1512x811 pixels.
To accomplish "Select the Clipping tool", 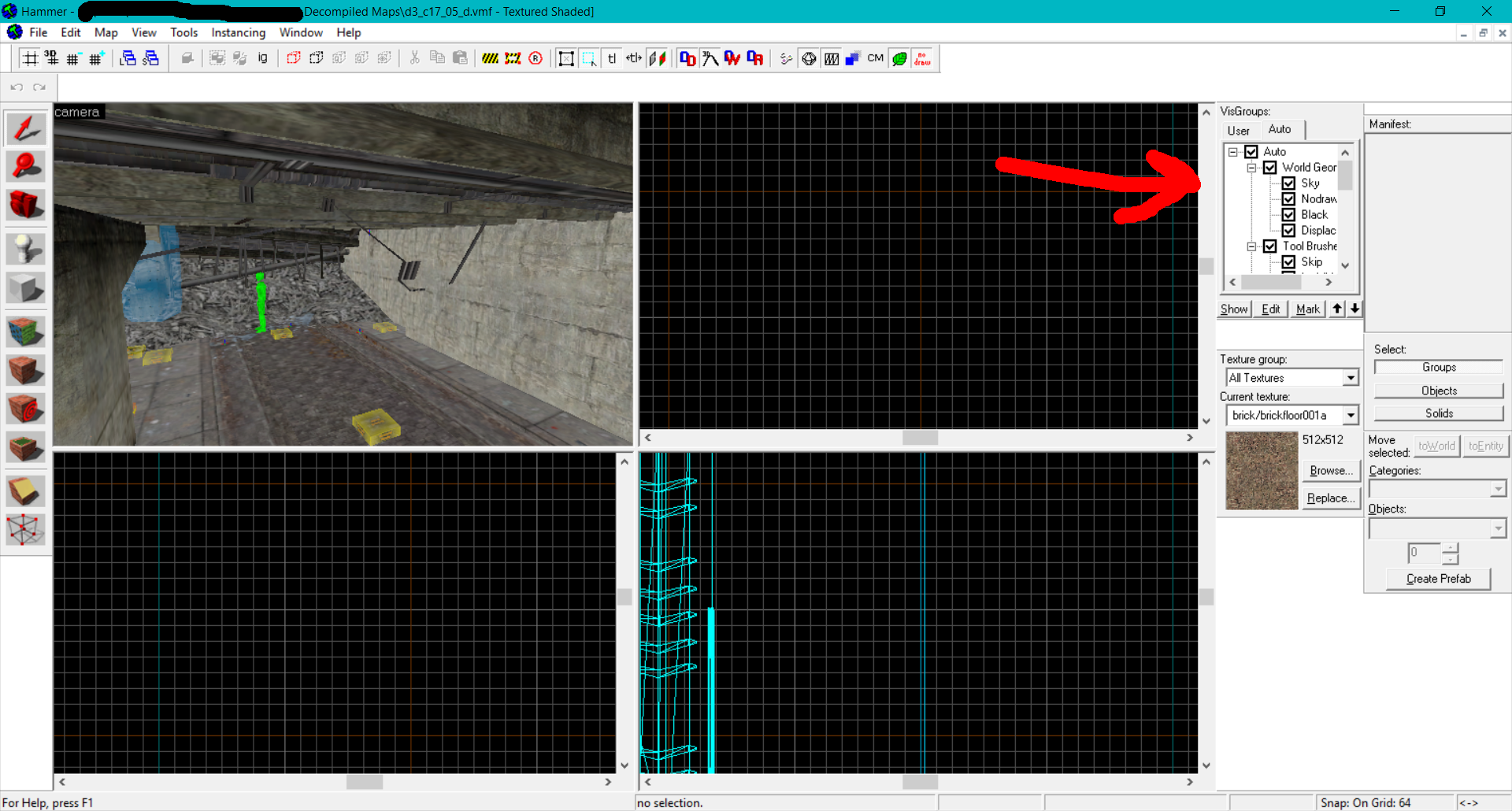I will 26,491.
